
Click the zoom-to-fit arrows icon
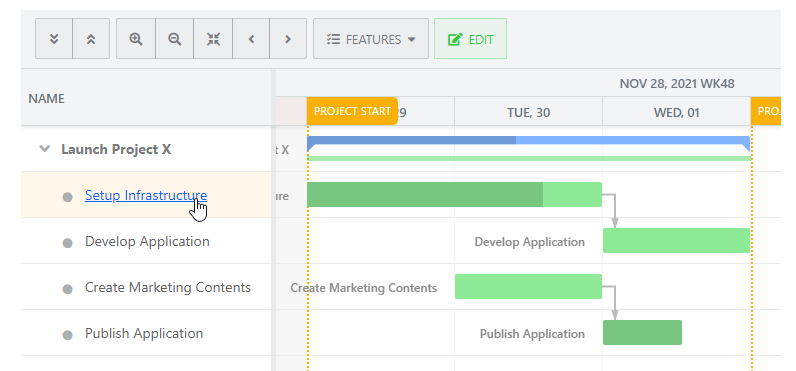[x=213, y=39]
